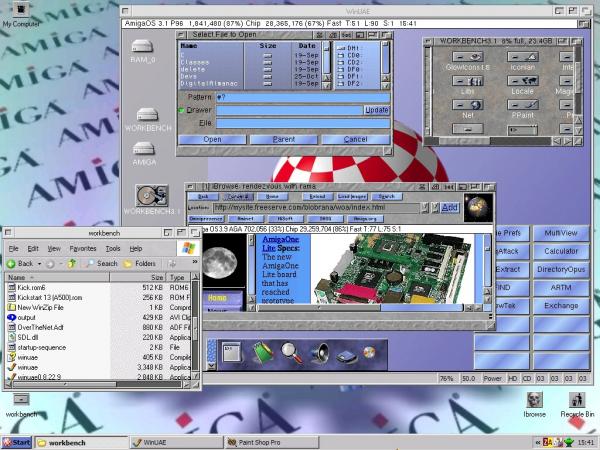Viewport: 600px width, 450px height.
Task: Click the Up folder icon in workbench explorer
Action: click(71, 264)
